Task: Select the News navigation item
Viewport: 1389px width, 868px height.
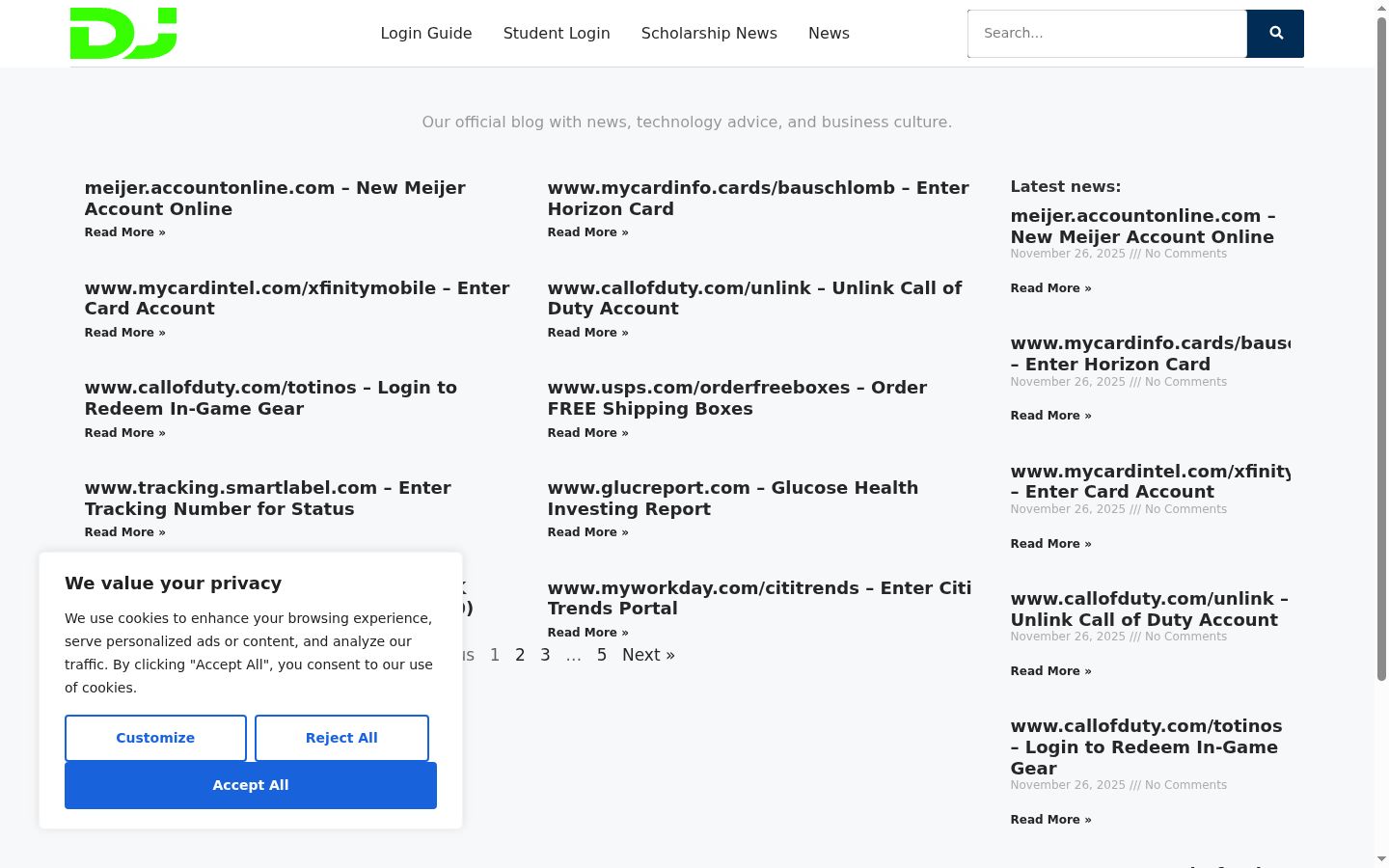Action: tap(829, 34)
